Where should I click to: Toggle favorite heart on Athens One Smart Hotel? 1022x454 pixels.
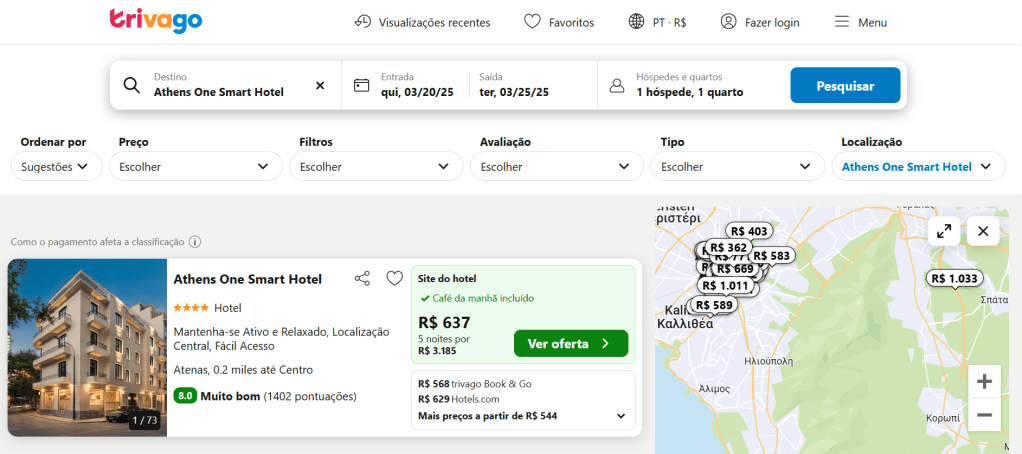pyautogui.click(x=394, y=279)
